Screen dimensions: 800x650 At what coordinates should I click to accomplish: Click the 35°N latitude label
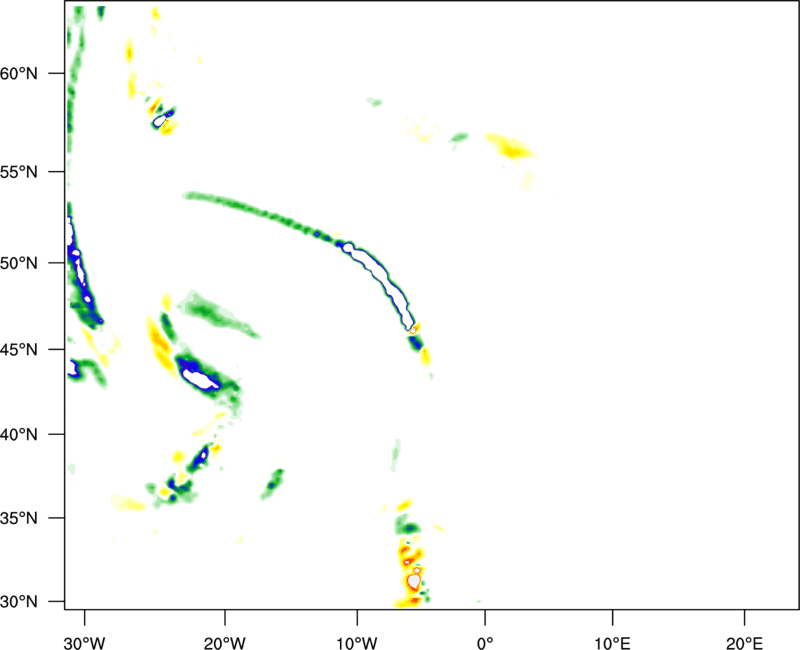19,518
